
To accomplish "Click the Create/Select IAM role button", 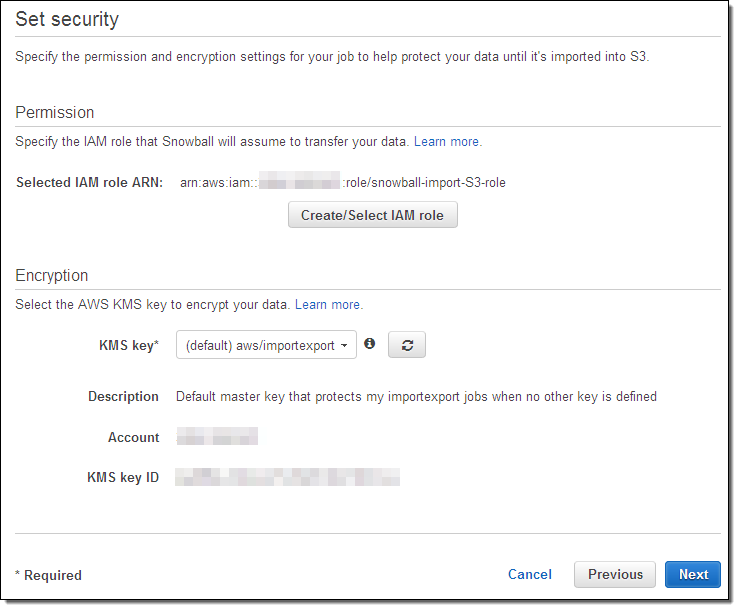I will pyautogui.click(x=372, y=215).
